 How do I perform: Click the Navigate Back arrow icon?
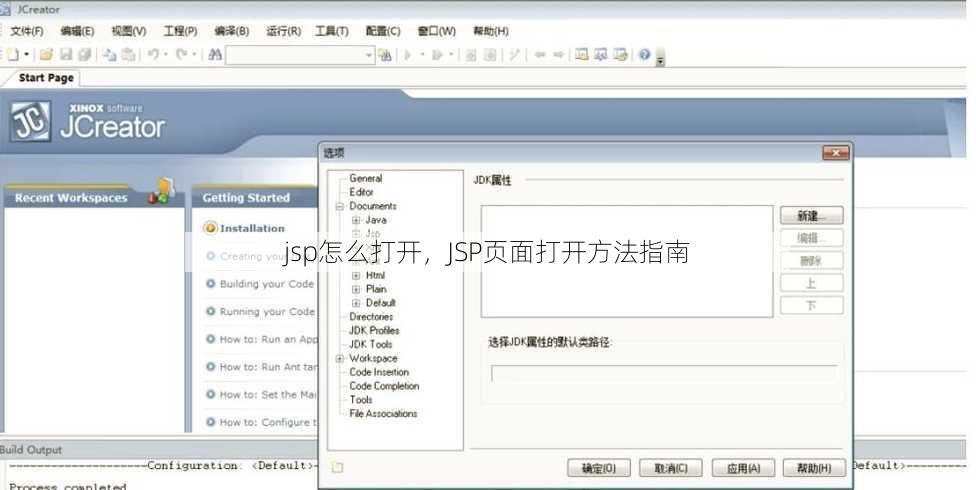[x=540, y=55]
